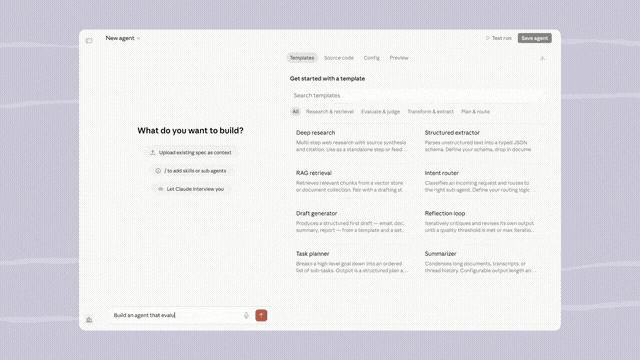Choose the Draft generator template
The image size is (640, 360).
pyautogui.click(x=352, y=222)
